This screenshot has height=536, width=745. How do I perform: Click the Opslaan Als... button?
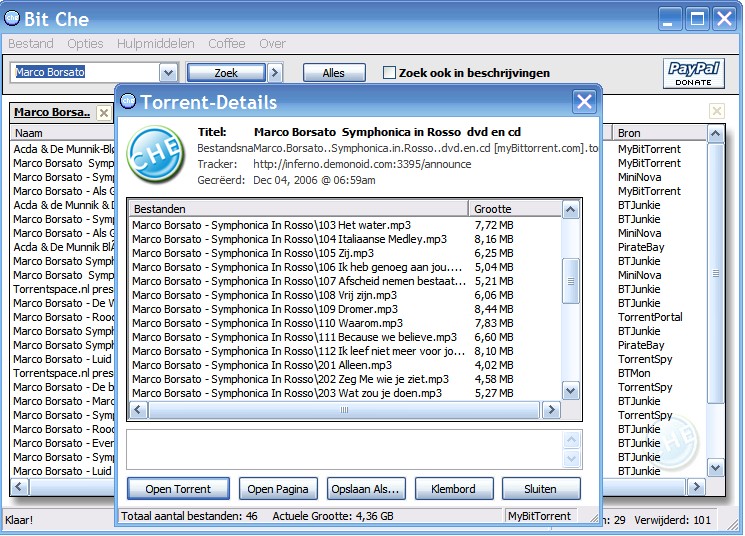coord(364,489)
